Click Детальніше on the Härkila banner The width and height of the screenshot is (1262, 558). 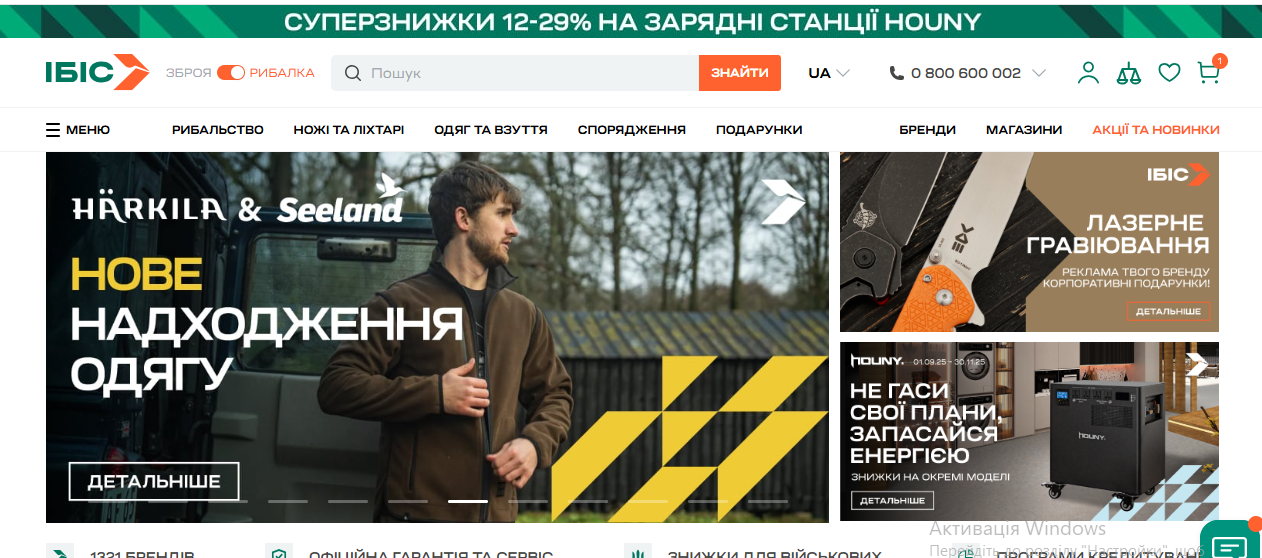click(x=154, y=482)
